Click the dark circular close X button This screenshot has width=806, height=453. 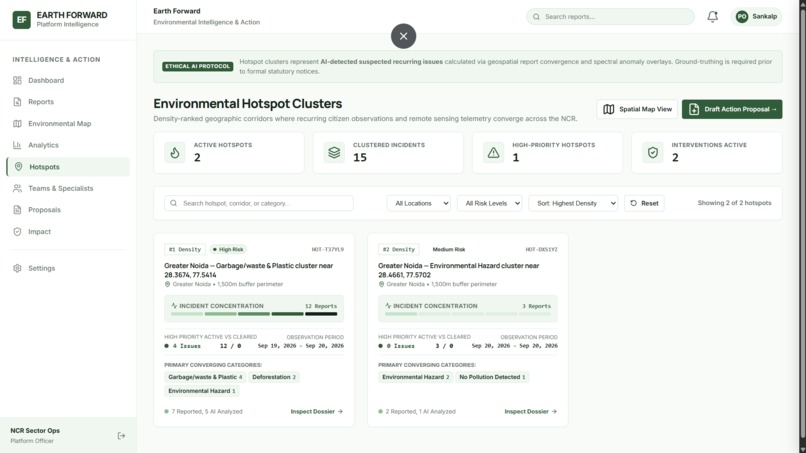[x=404, y=36]
